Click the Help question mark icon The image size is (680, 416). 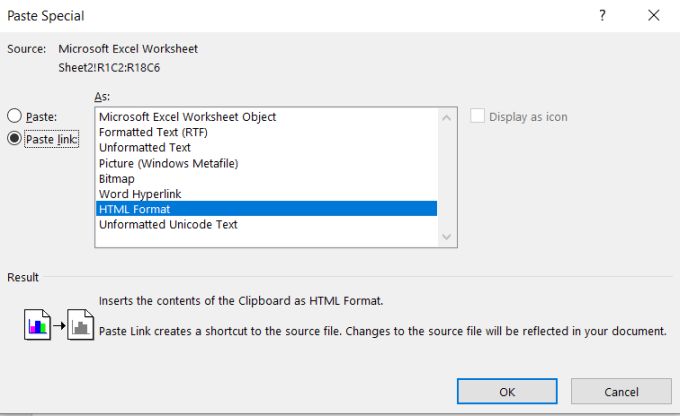click(602, 16)
